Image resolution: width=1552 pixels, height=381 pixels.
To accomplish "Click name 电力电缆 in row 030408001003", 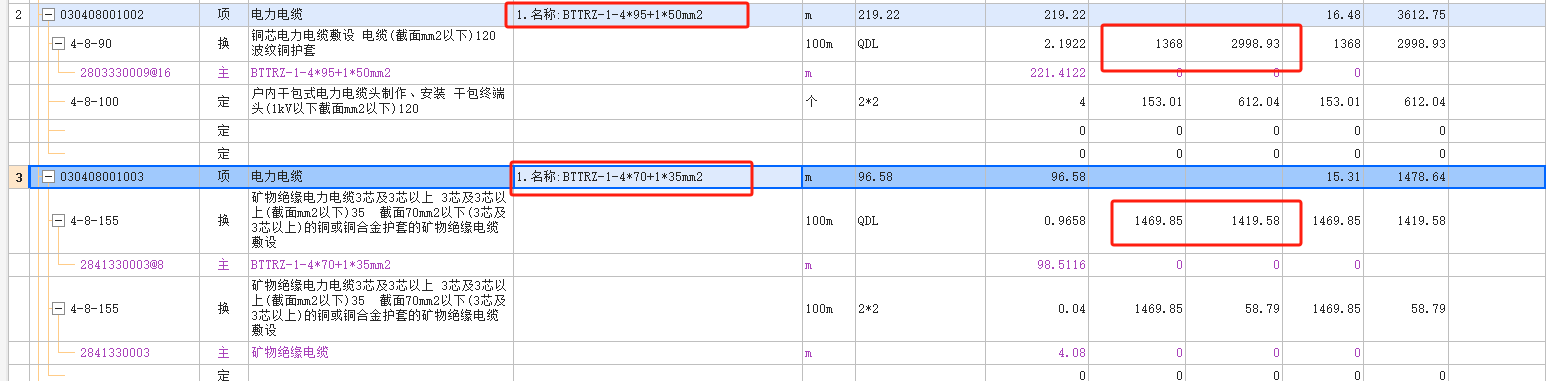I will coord(277,177).
